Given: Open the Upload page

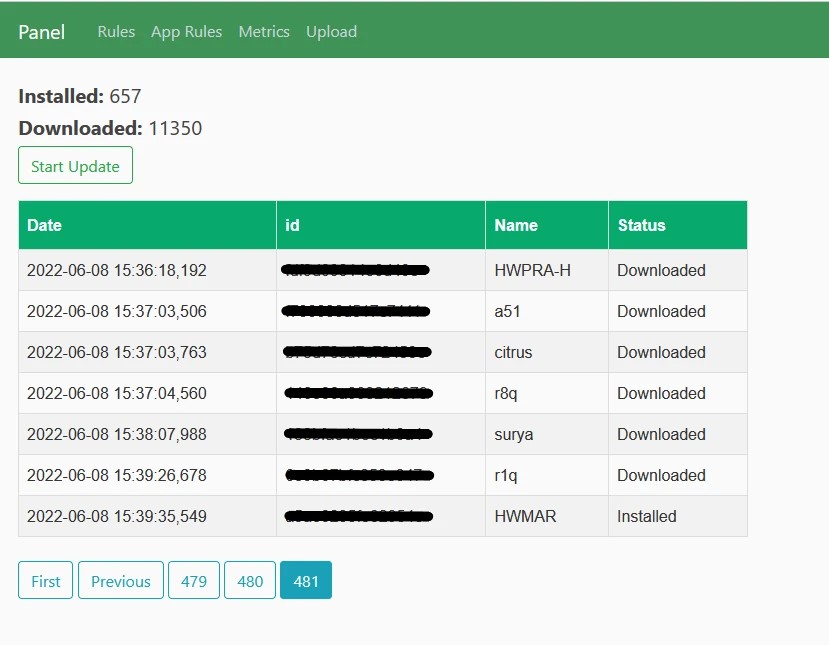Looking at the screenshot, I should (331, 32).
